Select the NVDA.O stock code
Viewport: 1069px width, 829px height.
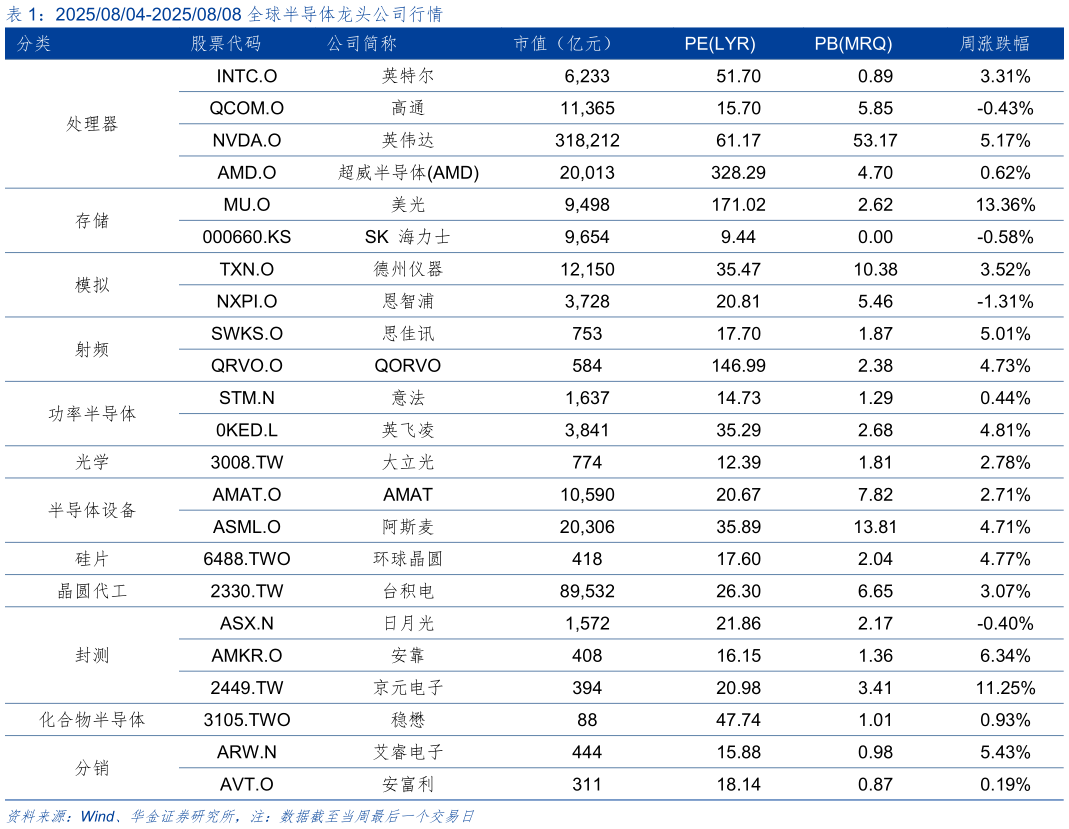pos(247,140)
